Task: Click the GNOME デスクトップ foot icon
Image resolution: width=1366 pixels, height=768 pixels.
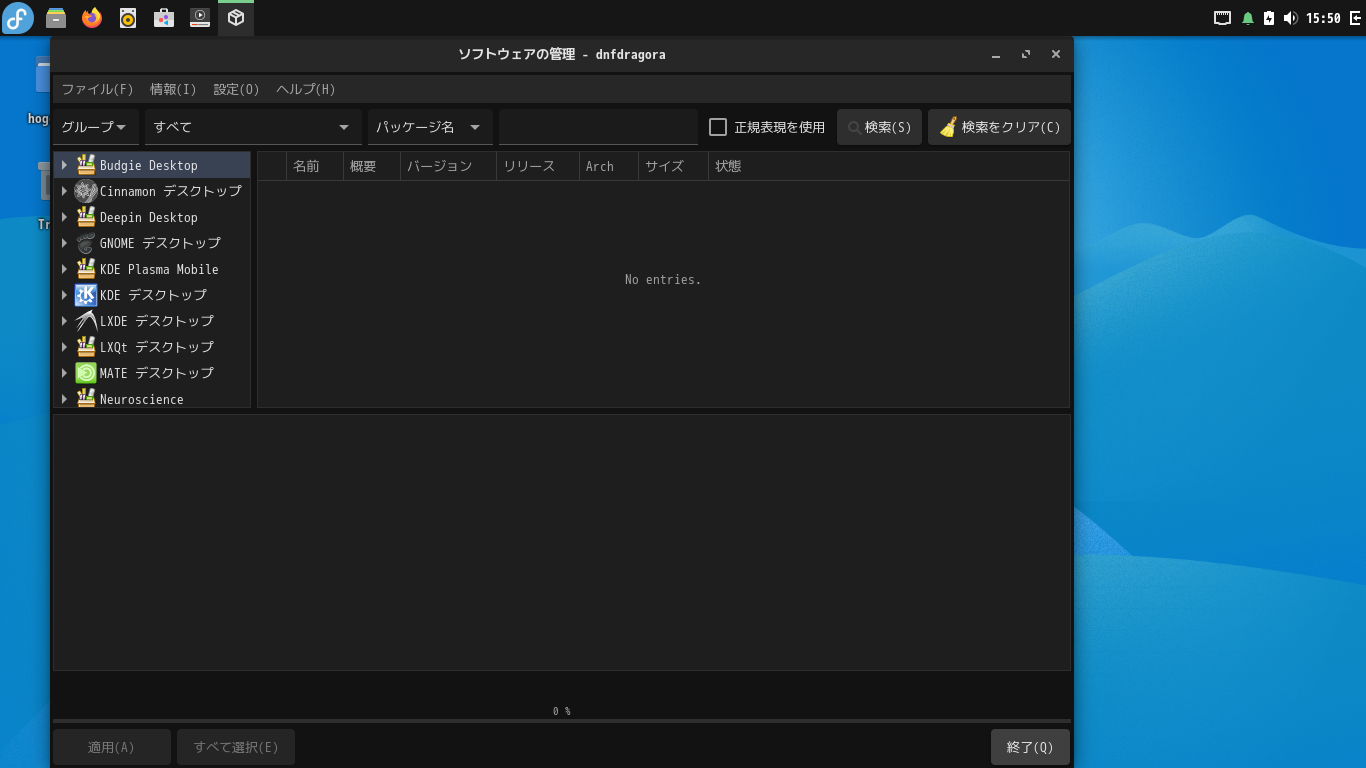Action: coord(86,243)
